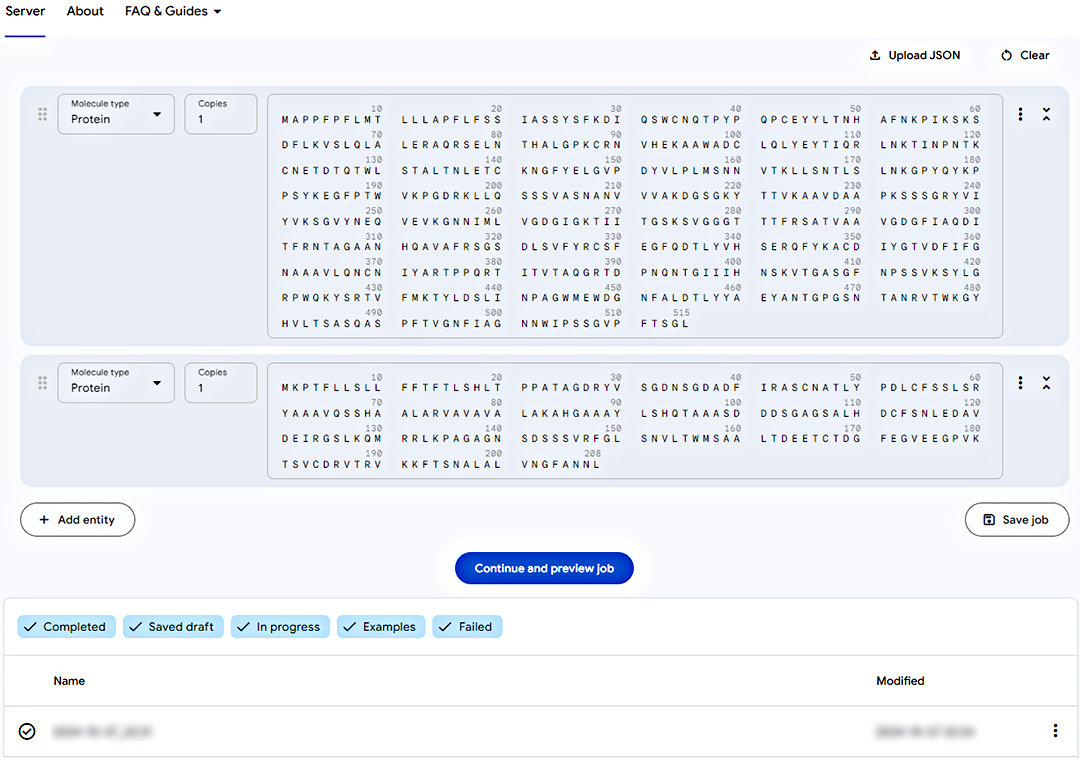The width and height of the screenshot is (1080, 779).
Task: Click the upload icon beside Upload JSON
Action: click(875, 55)
